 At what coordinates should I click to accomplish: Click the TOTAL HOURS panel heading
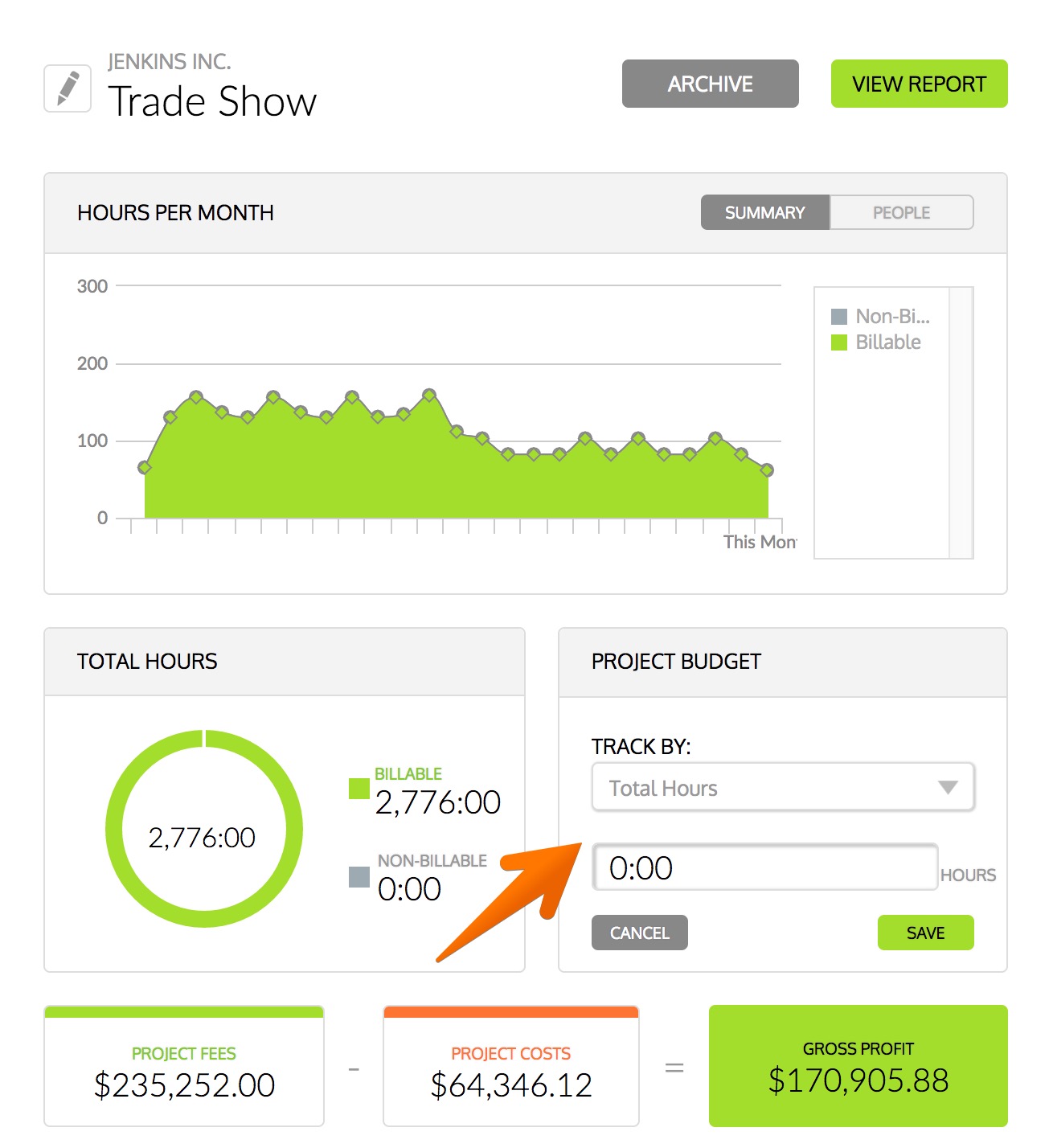coord(147,662)
